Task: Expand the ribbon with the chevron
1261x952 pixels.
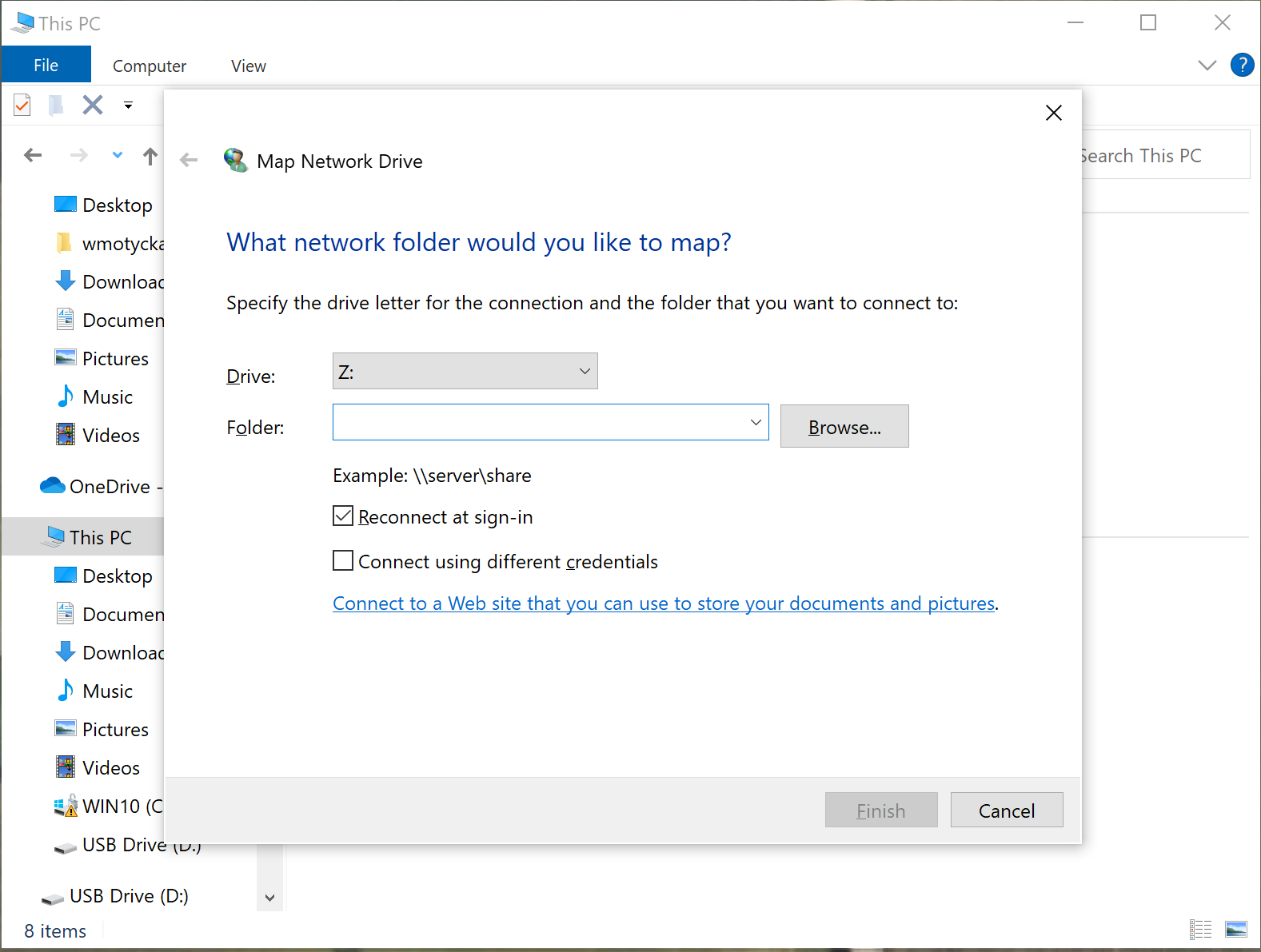Action: coord(1207,65)
